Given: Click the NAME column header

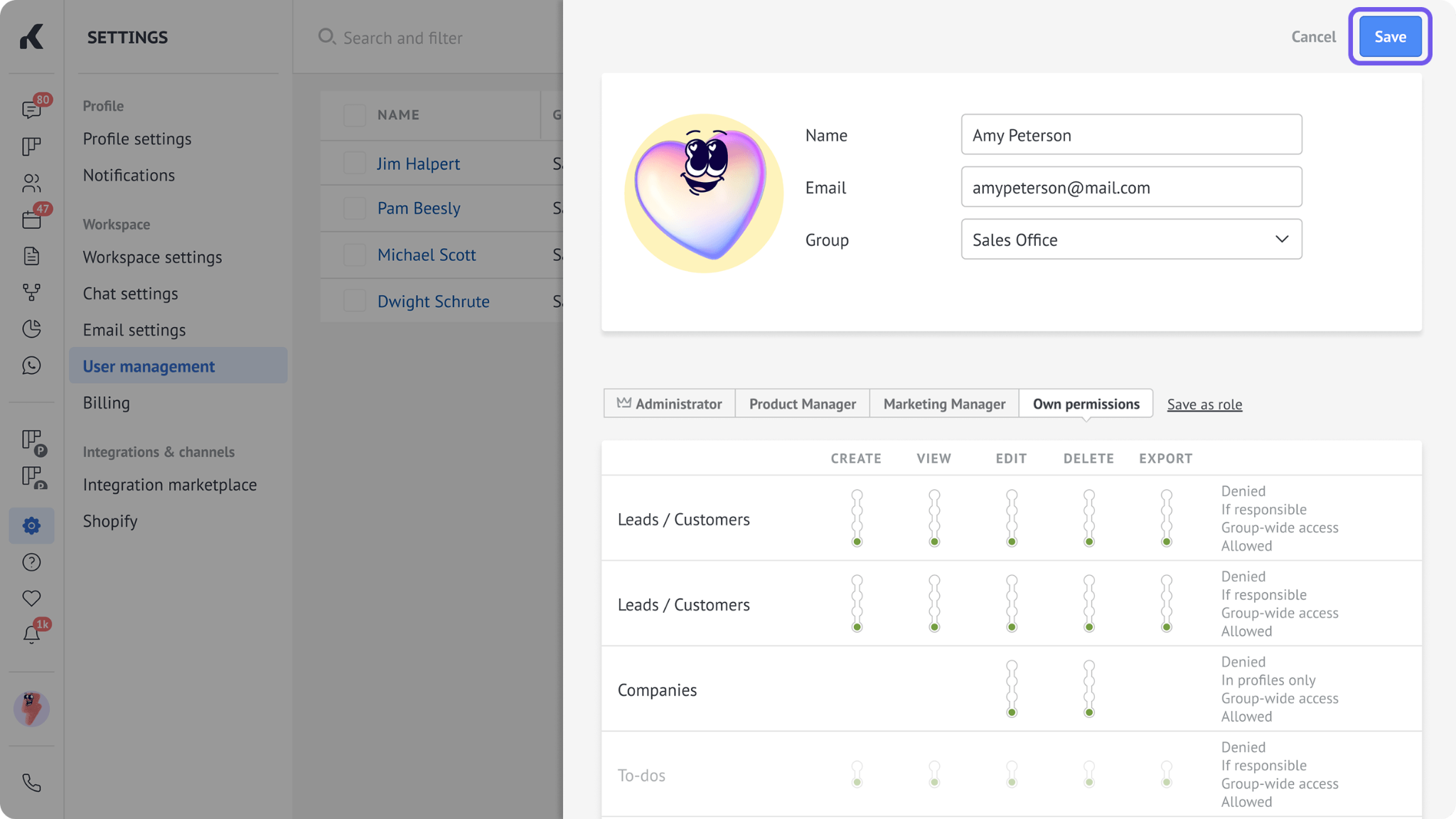Looking at the screenshot, I should click(398, 114).
